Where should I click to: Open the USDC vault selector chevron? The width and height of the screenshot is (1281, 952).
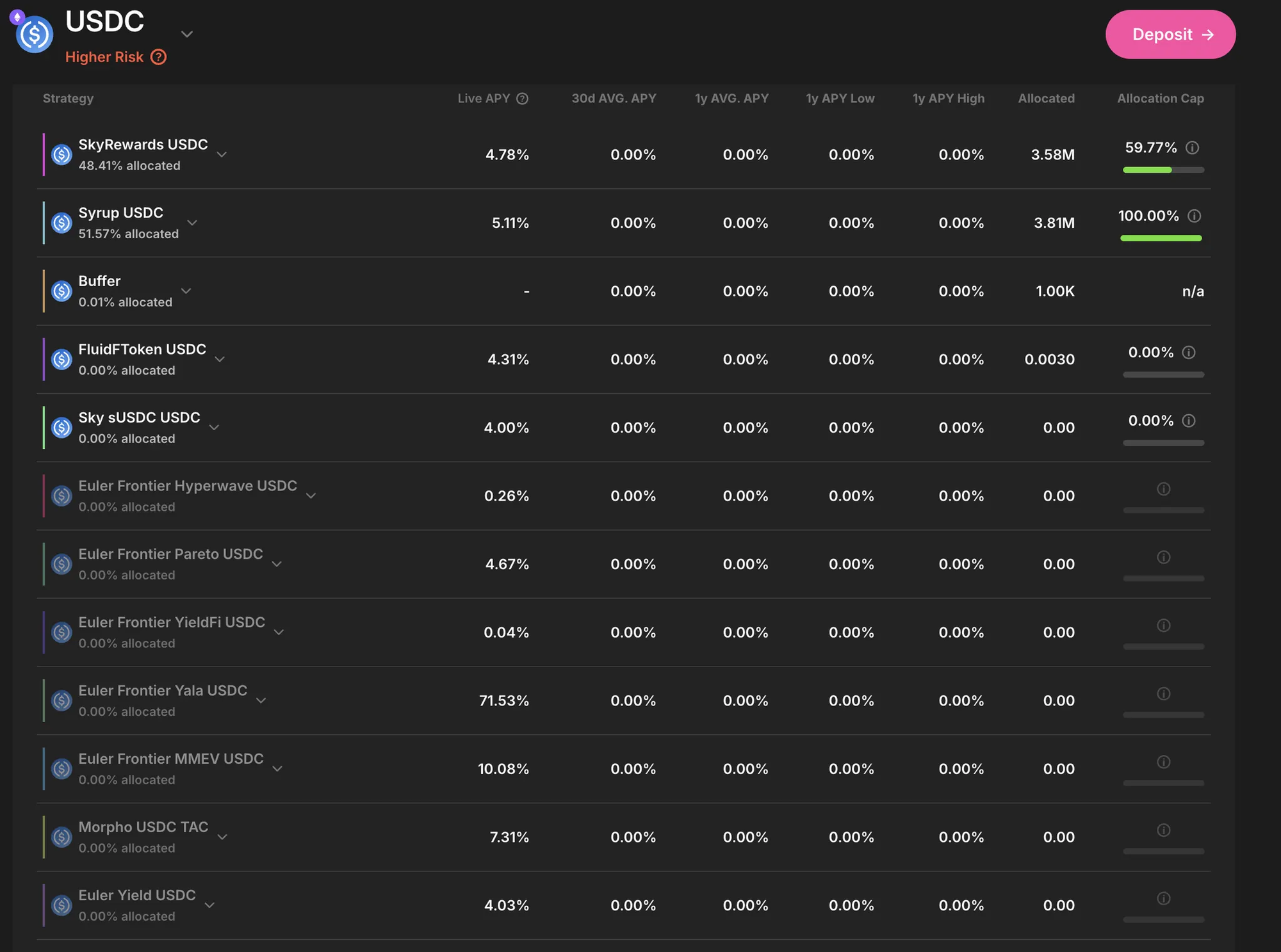coord(187,34)
